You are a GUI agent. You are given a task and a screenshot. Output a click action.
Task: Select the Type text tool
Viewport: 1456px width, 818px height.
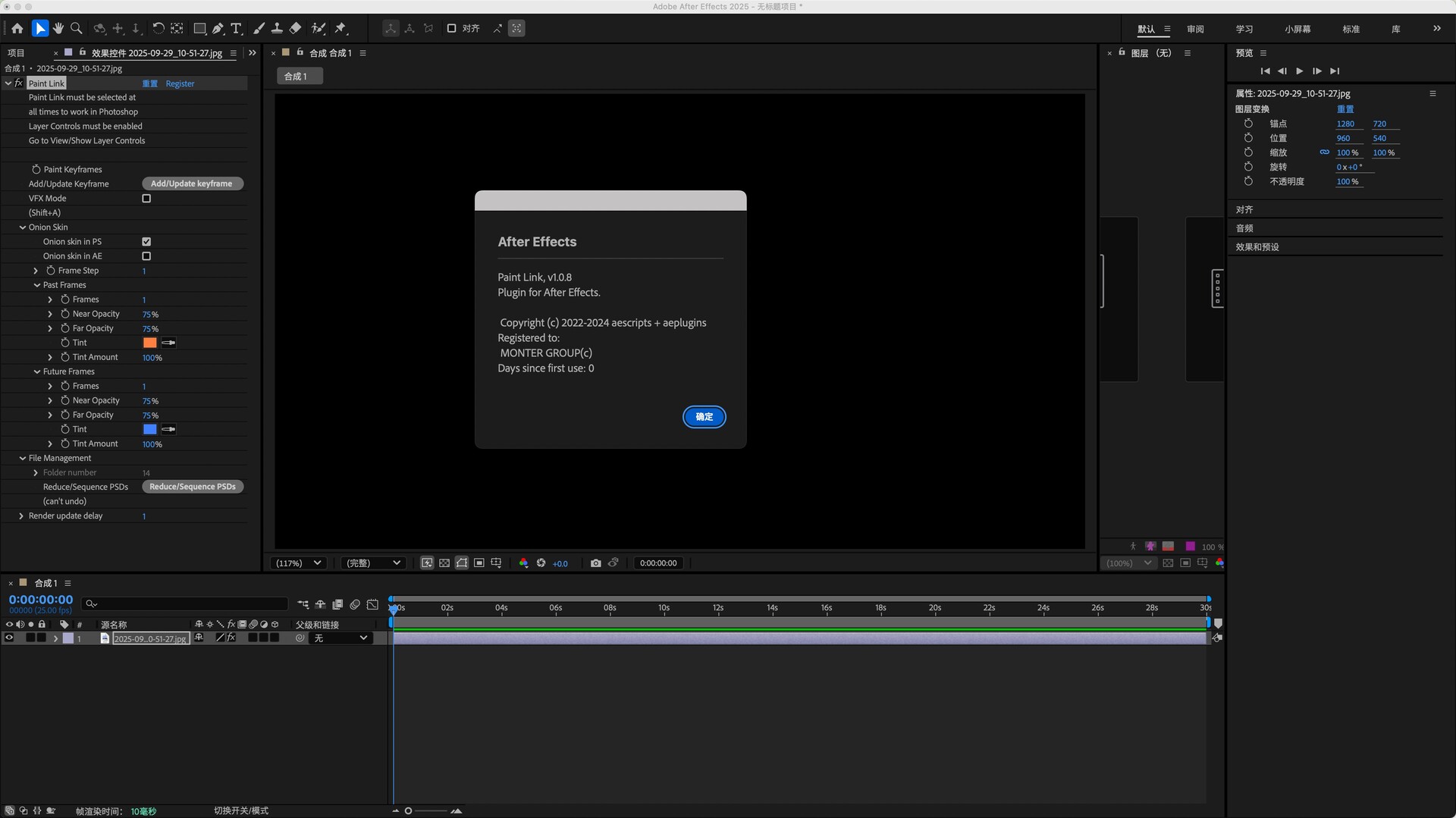[237, 29]
